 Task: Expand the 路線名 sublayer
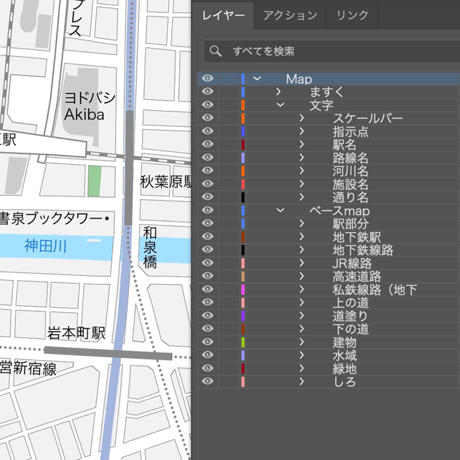(x=302, y=157)
